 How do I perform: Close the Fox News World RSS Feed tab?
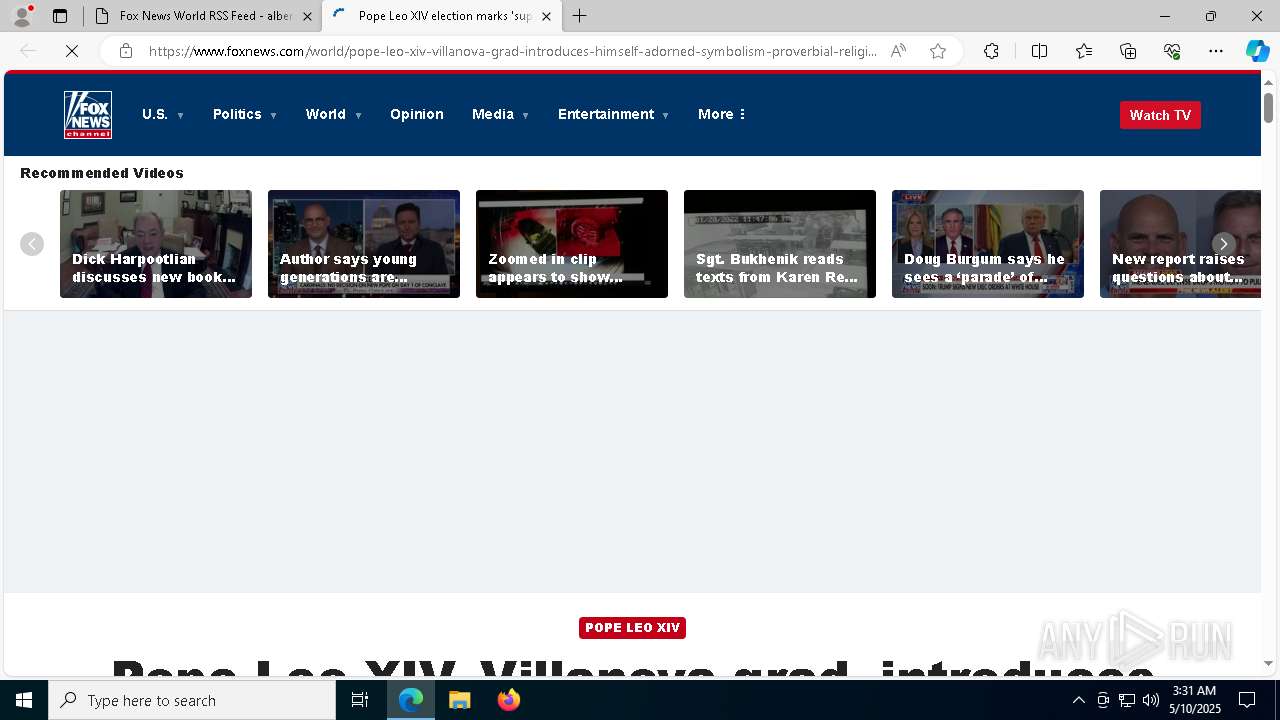[307, 16]
